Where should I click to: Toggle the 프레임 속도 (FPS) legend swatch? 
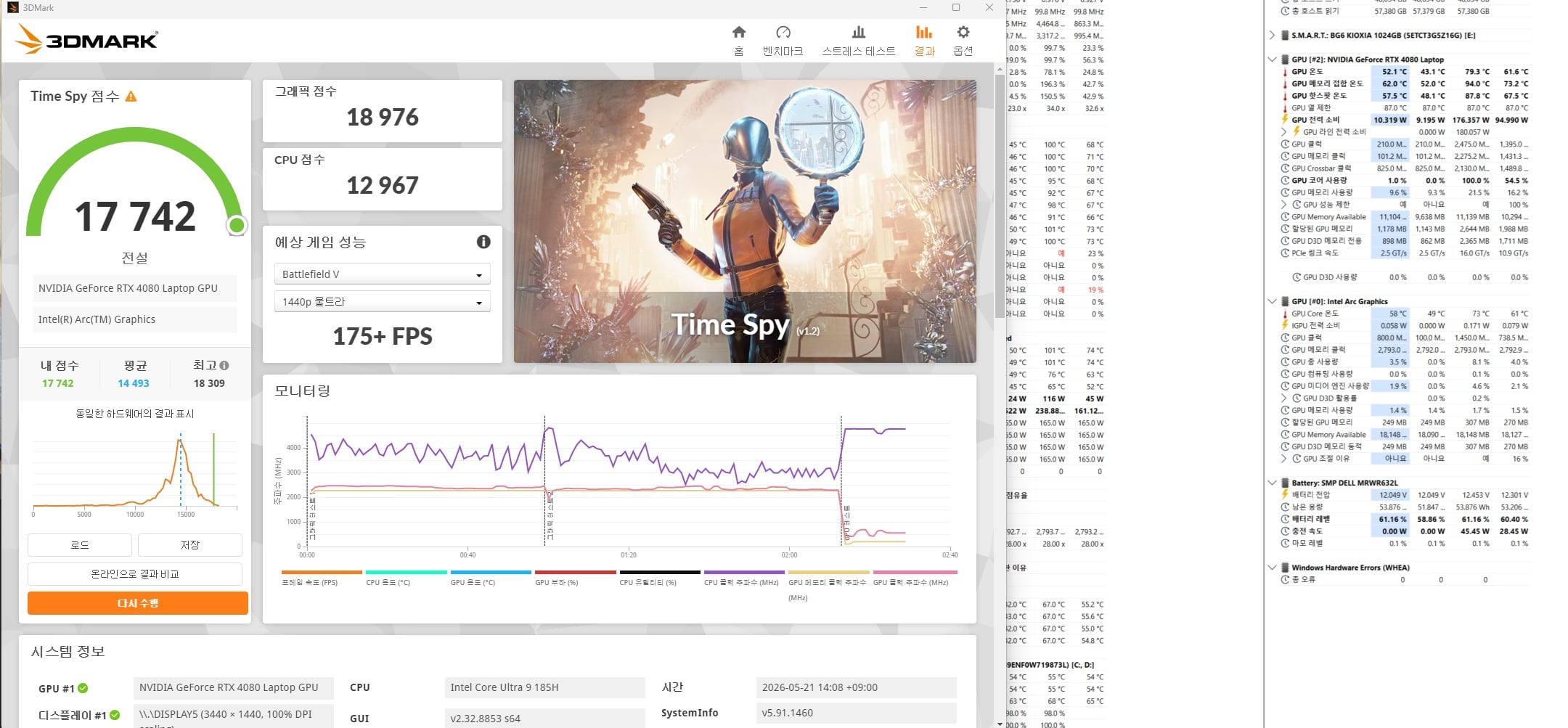(322, 572)
